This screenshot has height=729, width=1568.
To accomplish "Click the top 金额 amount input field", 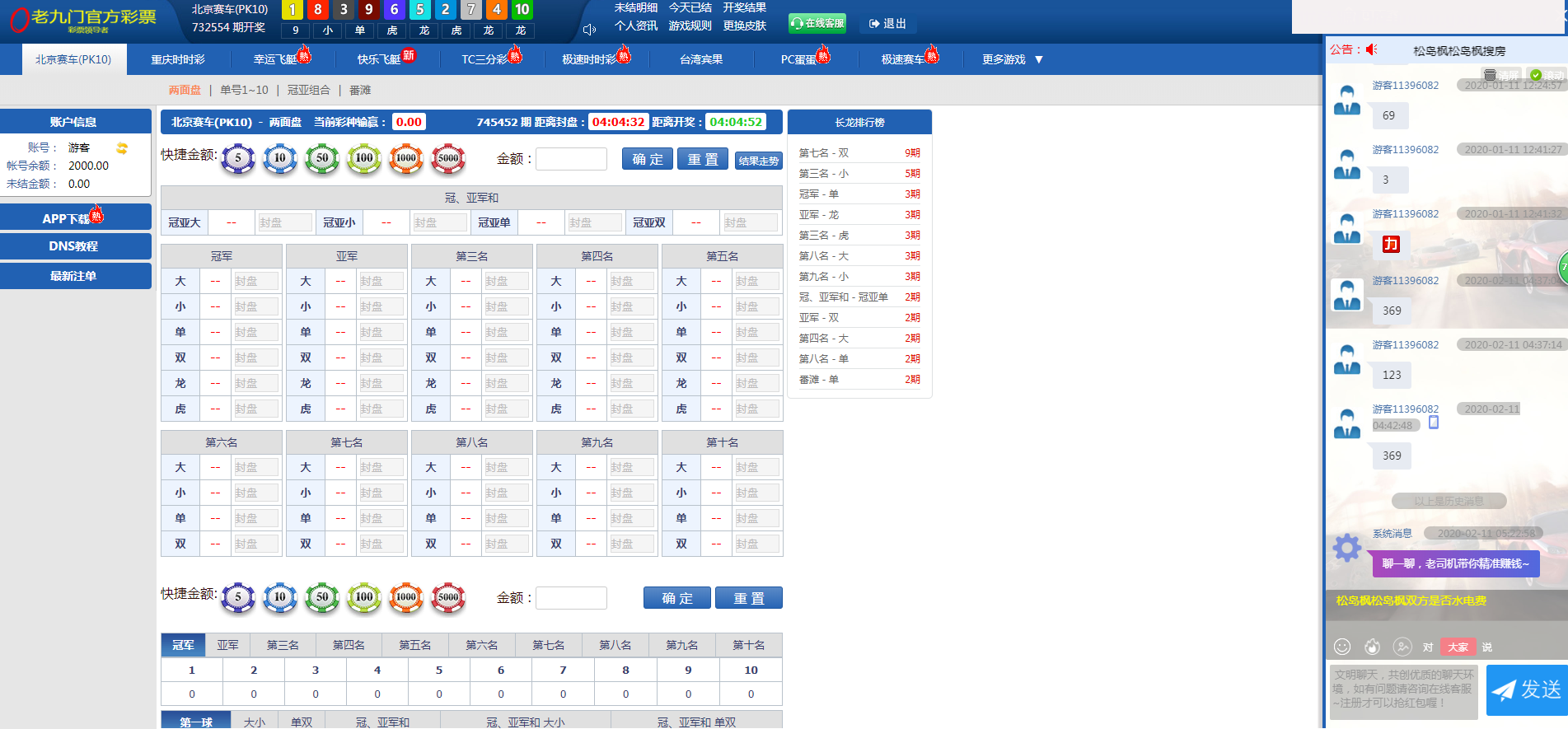I will [571, 159].
